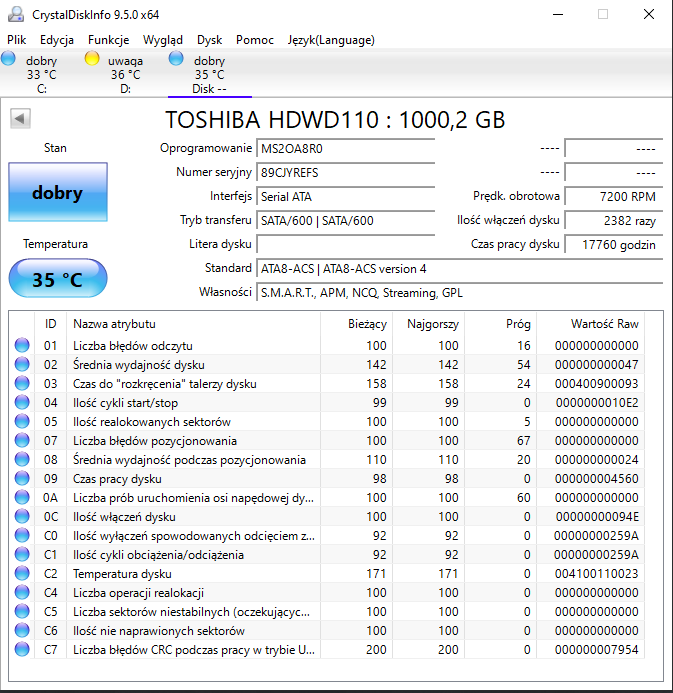Screen dimensions: 673x693
Task: Open the Język(Language) menu
Action: (331, 40)
